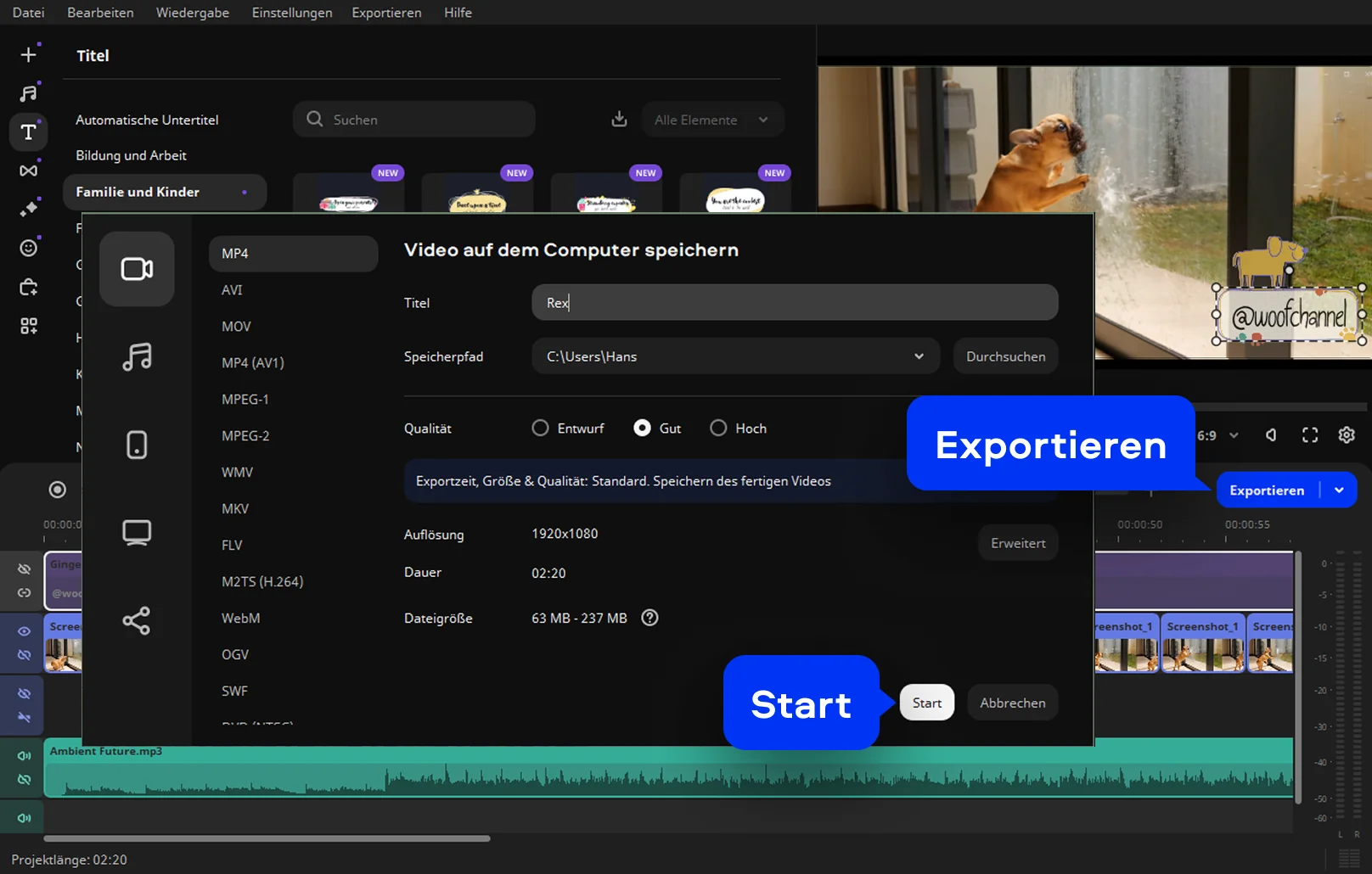This screenshot has height=874, width=1372.
Task: Click the file size help icon
Action: tap(649, 618)
